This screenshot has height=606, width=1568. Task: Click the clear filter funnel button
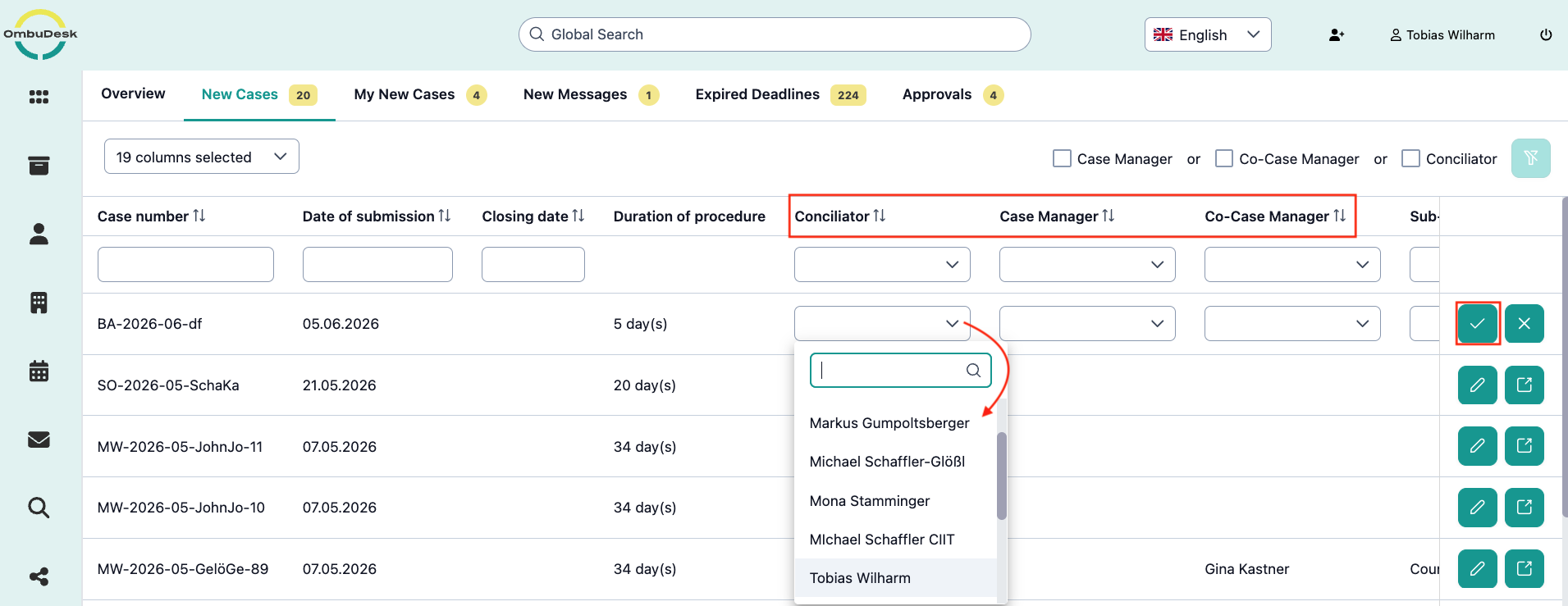1531,158
